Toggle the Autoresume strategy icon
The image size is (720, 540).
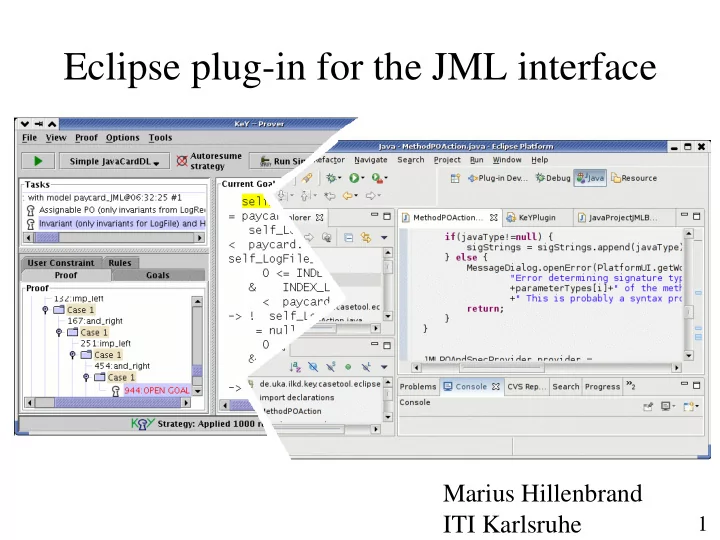coord(182,161)
